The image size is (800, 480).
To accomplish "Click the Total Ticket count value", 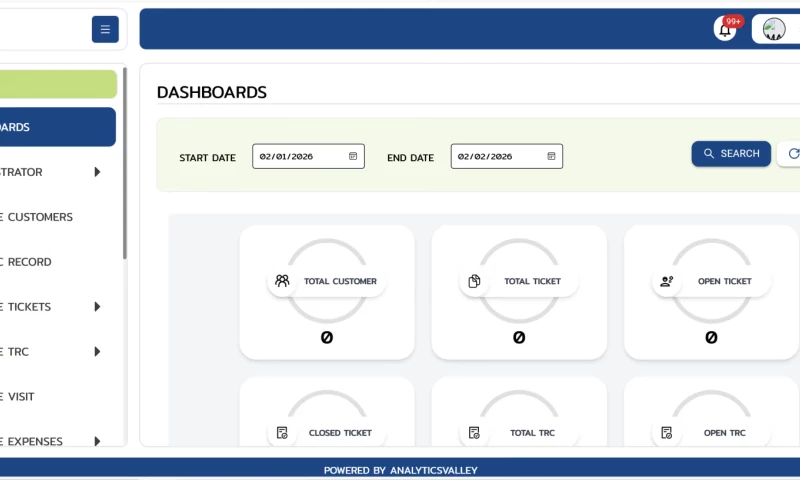I will (519, 337).
